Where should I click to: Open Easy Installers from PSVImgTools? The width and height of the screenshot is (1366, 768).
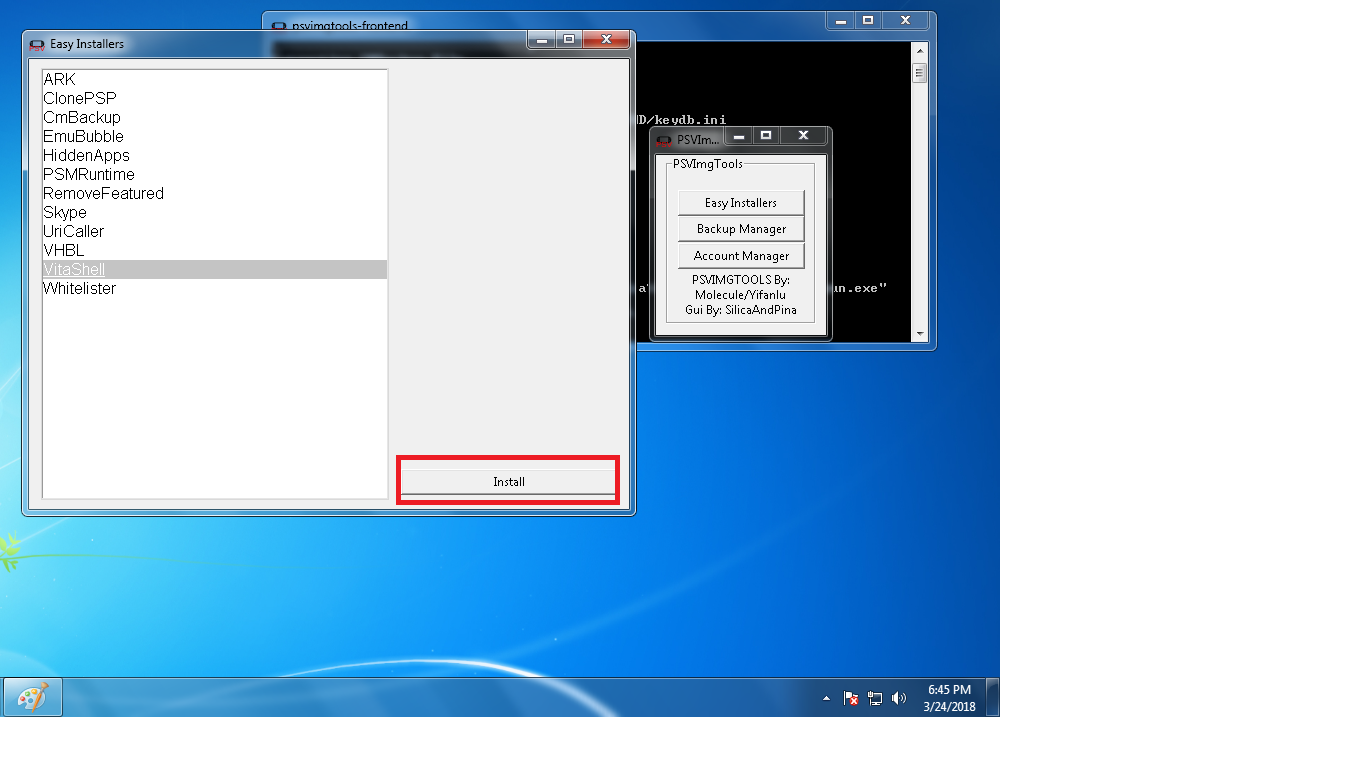[x=740, y=202]
